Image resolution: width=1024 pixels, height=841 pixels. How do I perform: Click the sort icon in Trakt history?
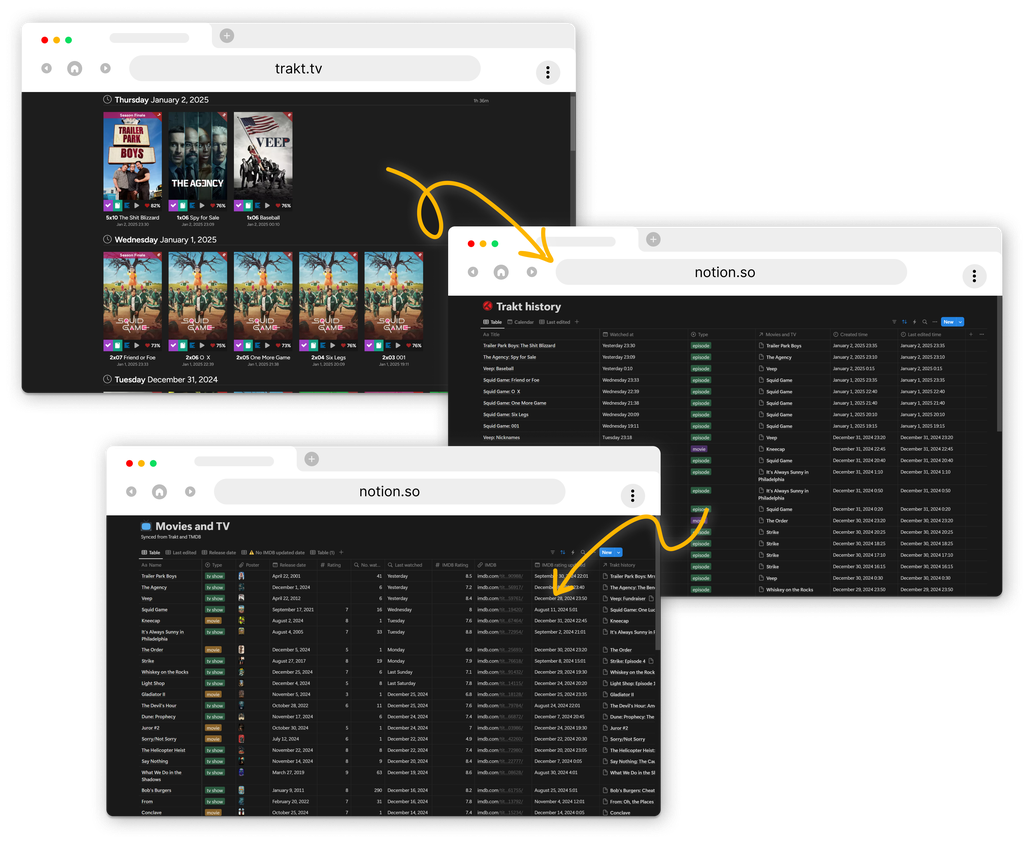click(904, 322)
